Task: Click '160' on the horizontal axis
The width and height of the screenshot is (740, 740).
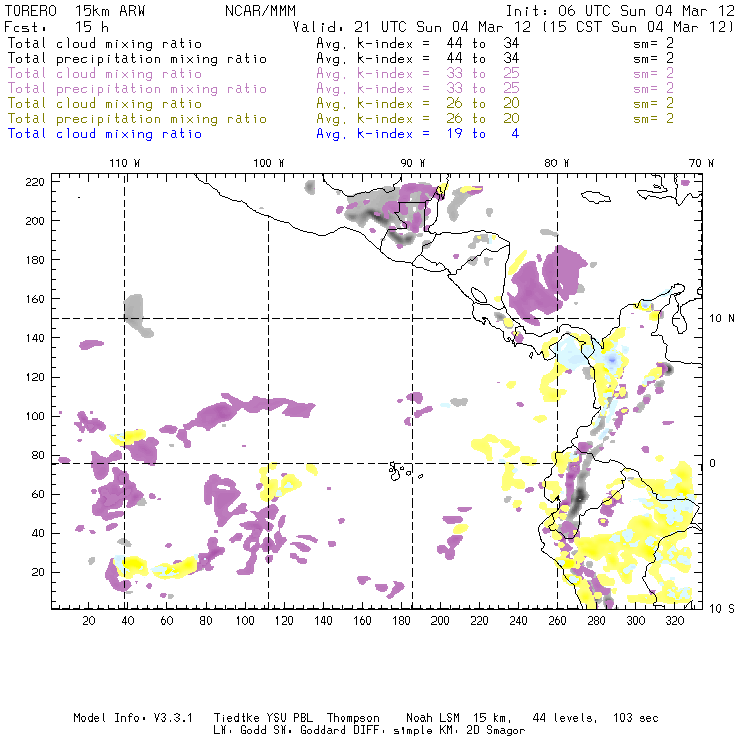Action: click(362, 621)
